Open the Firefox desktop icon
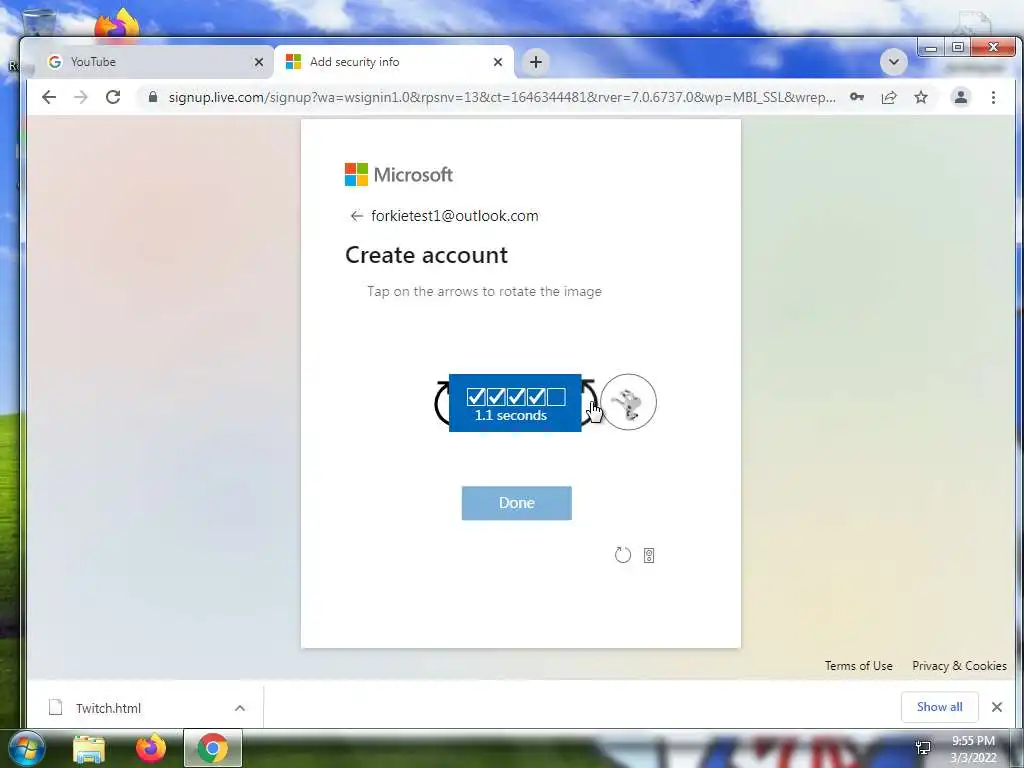This screenshot has height=768, width=1024. coord(118,25)
